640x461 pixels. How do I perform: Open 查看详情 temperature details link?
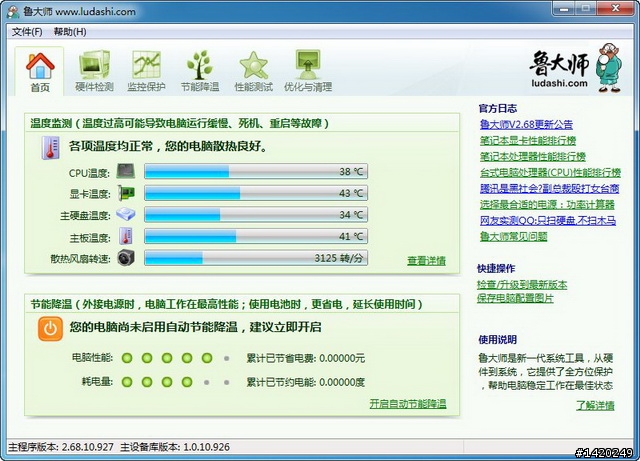tap(427, 261)
